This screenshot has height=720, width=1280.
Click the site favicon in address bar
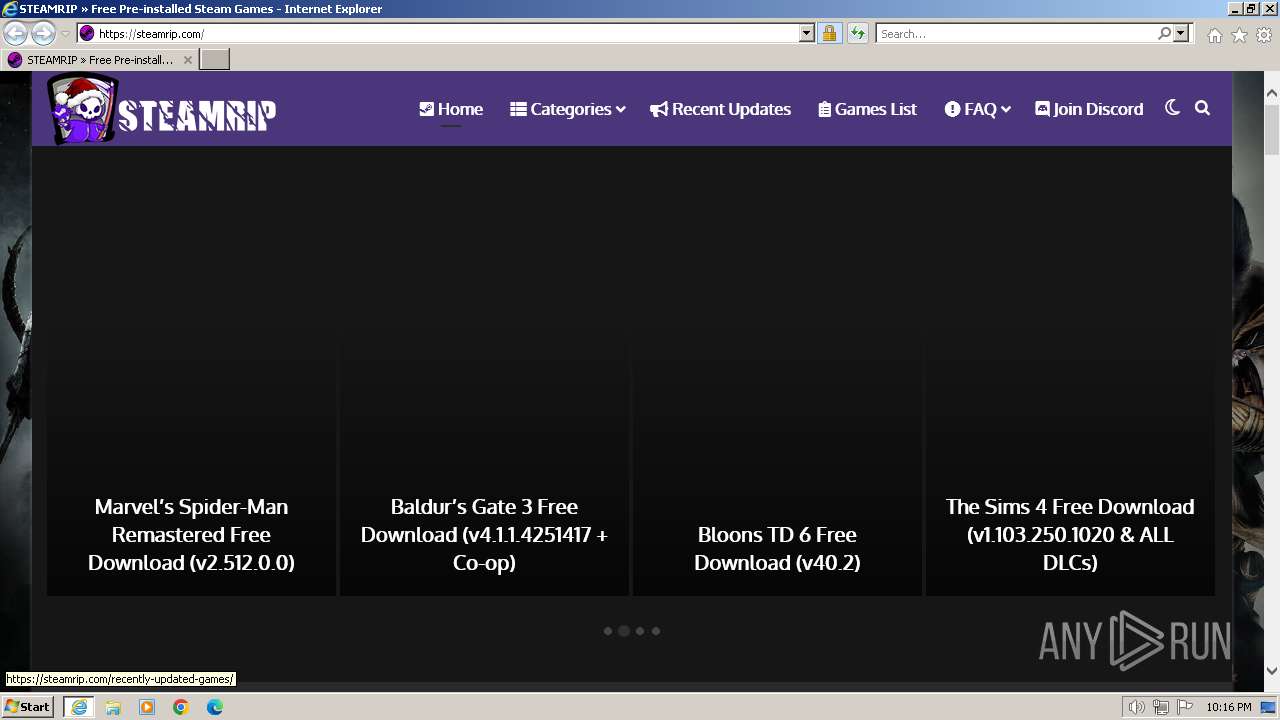click(x=87, y=33)
